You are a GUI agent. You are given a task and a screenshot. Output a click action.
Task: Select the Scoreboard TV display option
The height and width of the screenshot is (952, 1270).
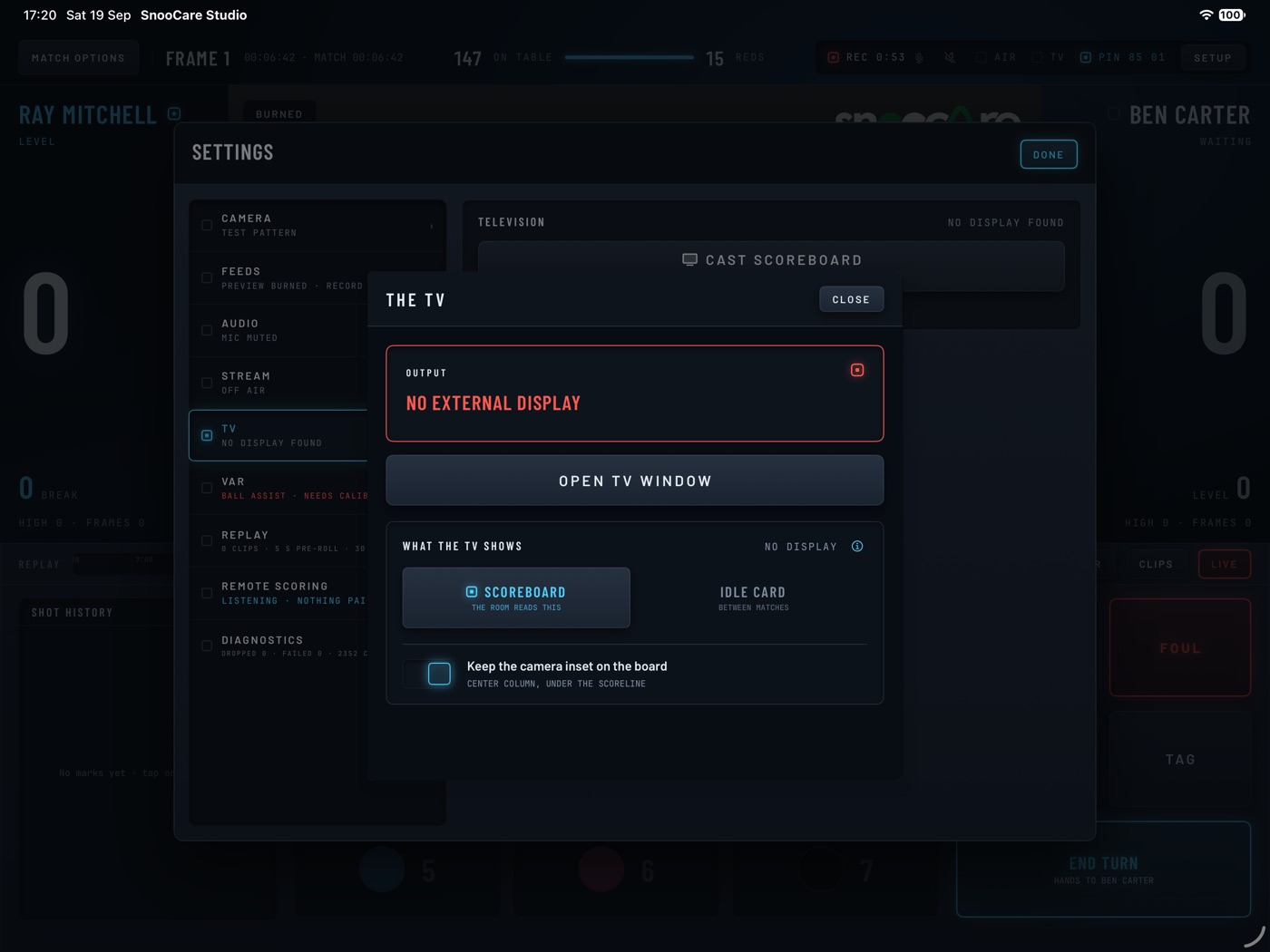(x=516, y=597)
